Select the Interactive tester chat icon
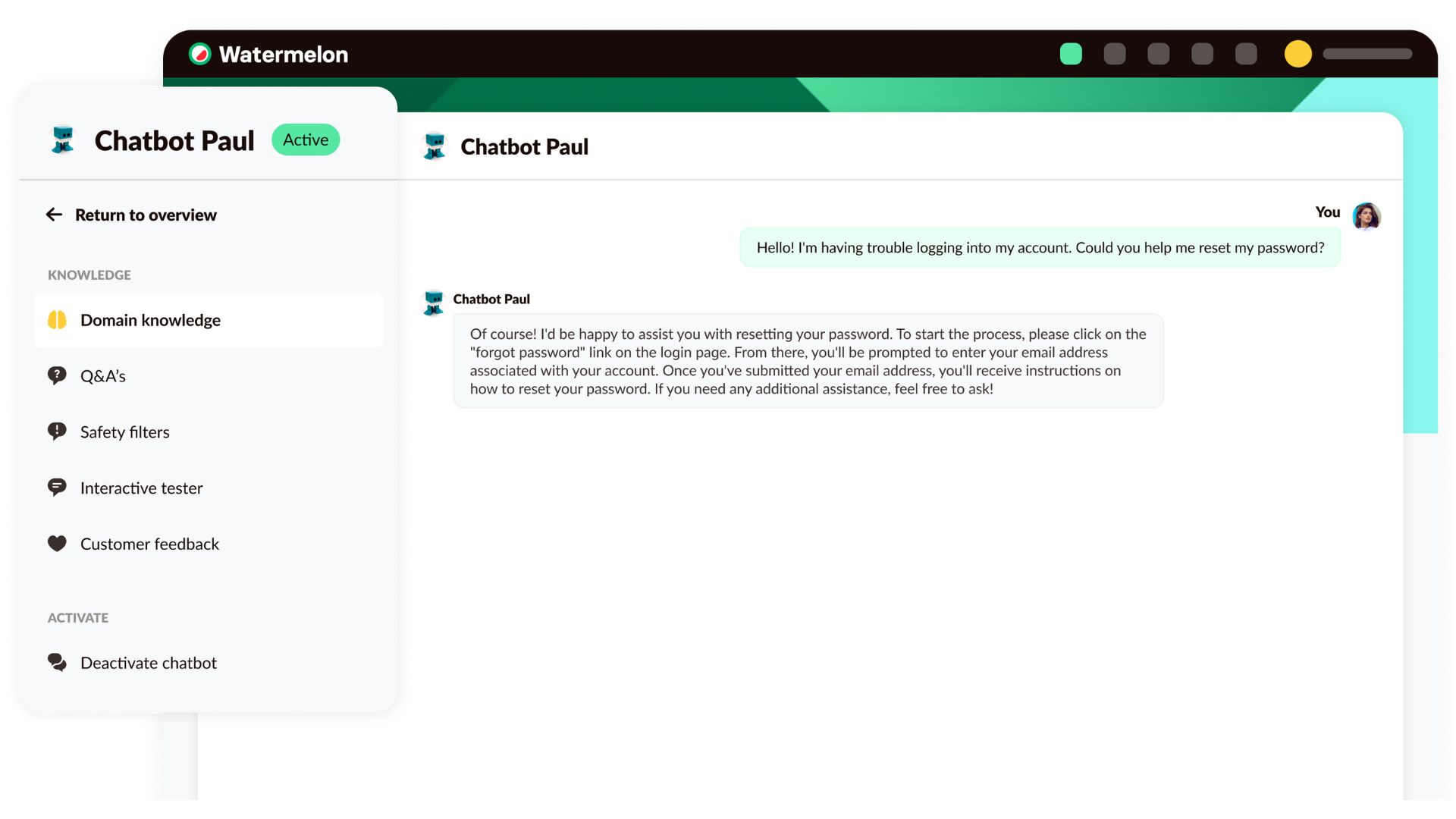 tap(57, 488)
